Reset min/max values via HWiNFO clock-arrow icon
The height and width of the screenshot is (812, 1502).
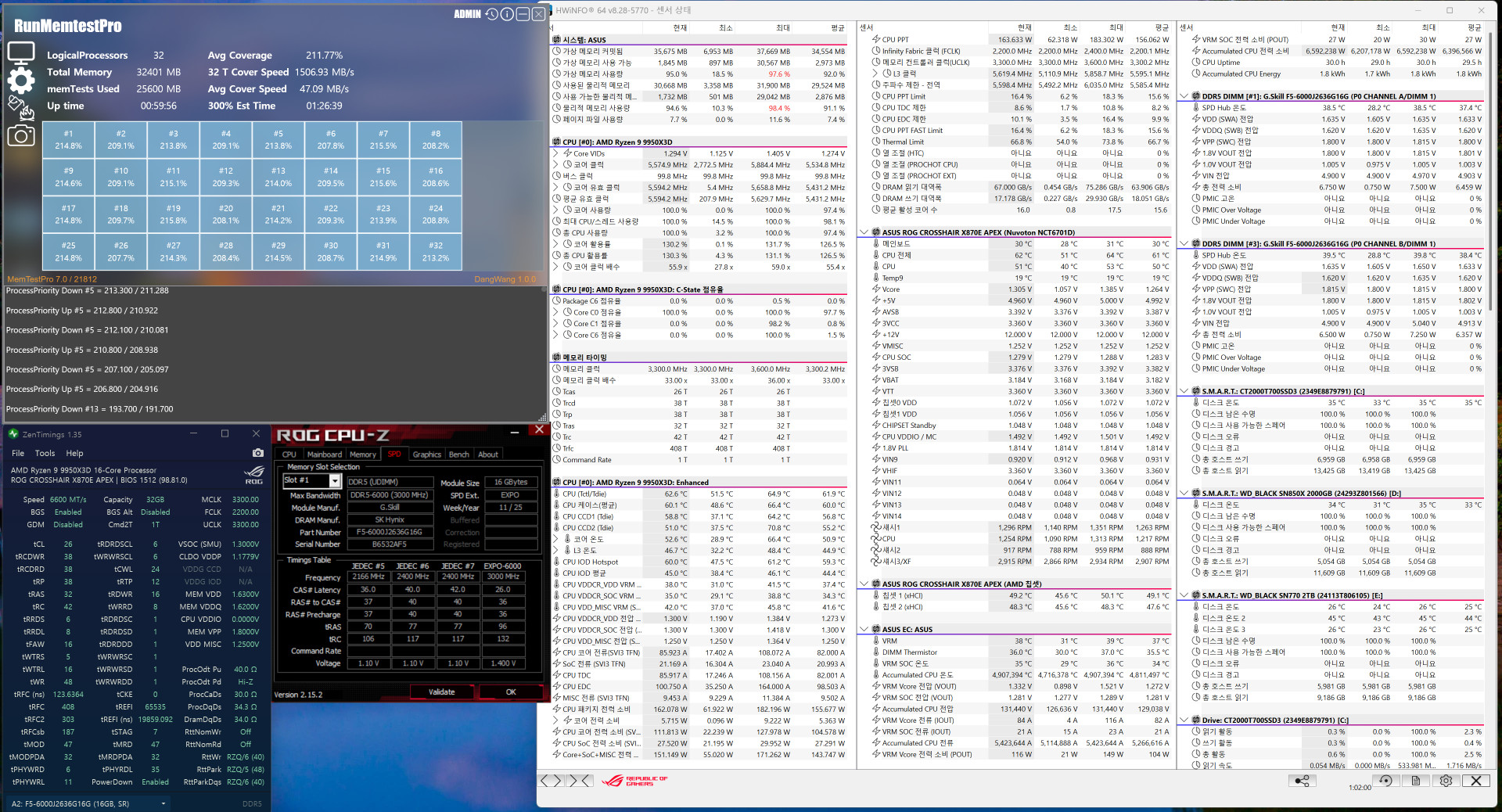[x=1385, y=781]
